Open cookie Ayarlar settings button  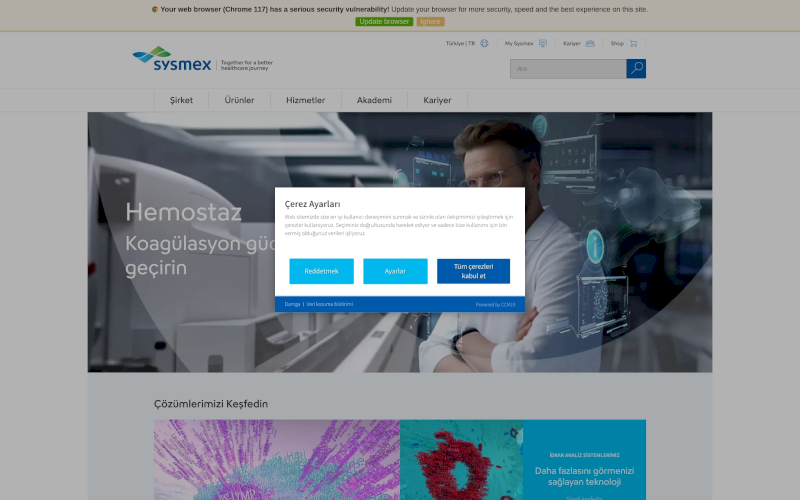[395, 271]
